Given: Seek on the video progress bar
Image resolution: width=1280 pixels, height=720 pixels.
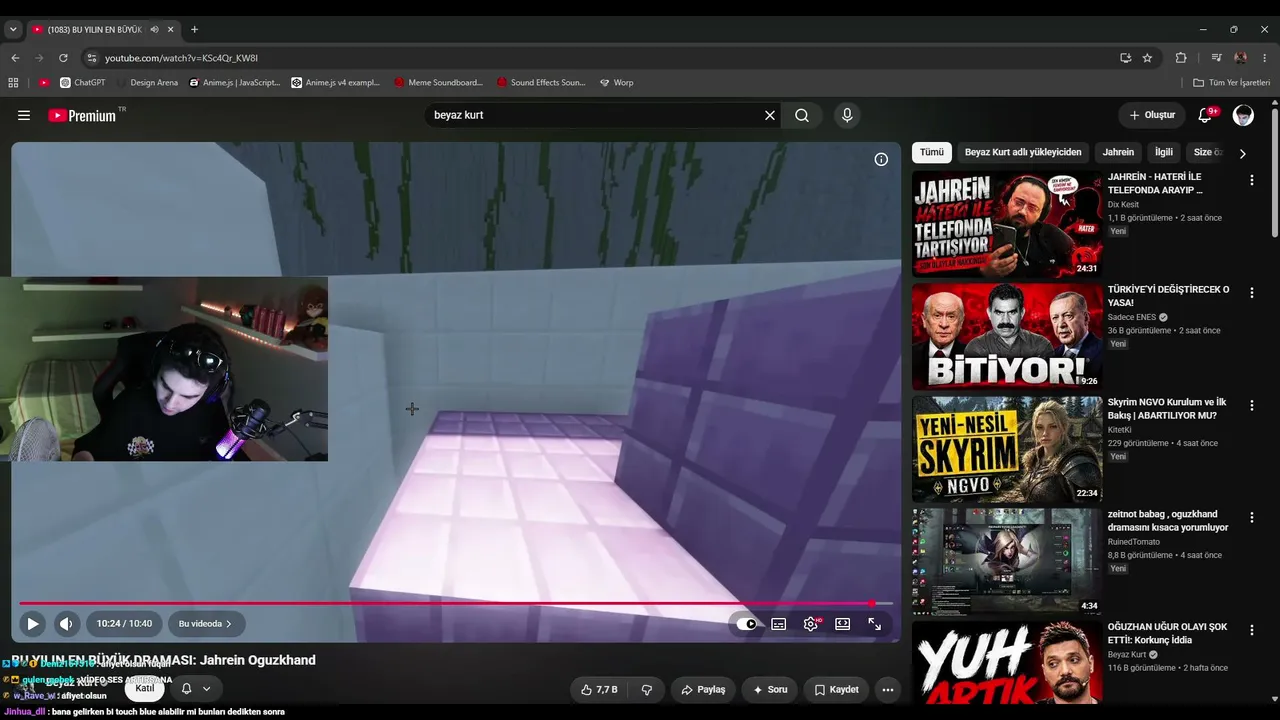Looking at the screenshot, I should coord(455,603).
